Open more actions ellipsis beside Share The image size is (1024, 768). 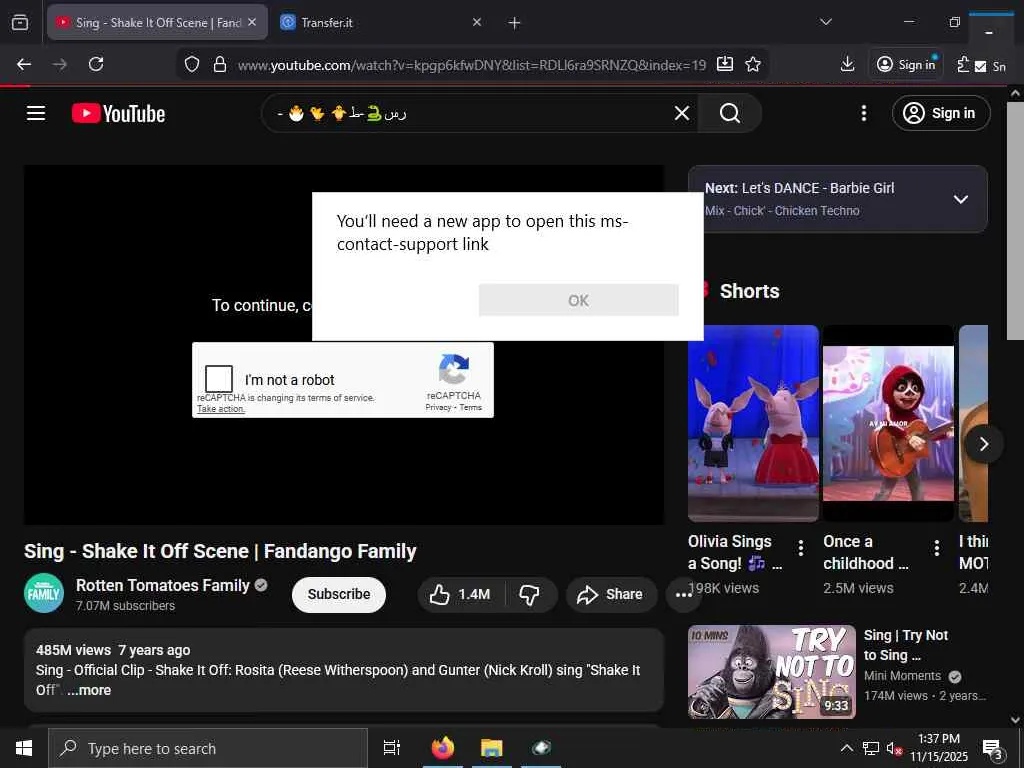683,594
